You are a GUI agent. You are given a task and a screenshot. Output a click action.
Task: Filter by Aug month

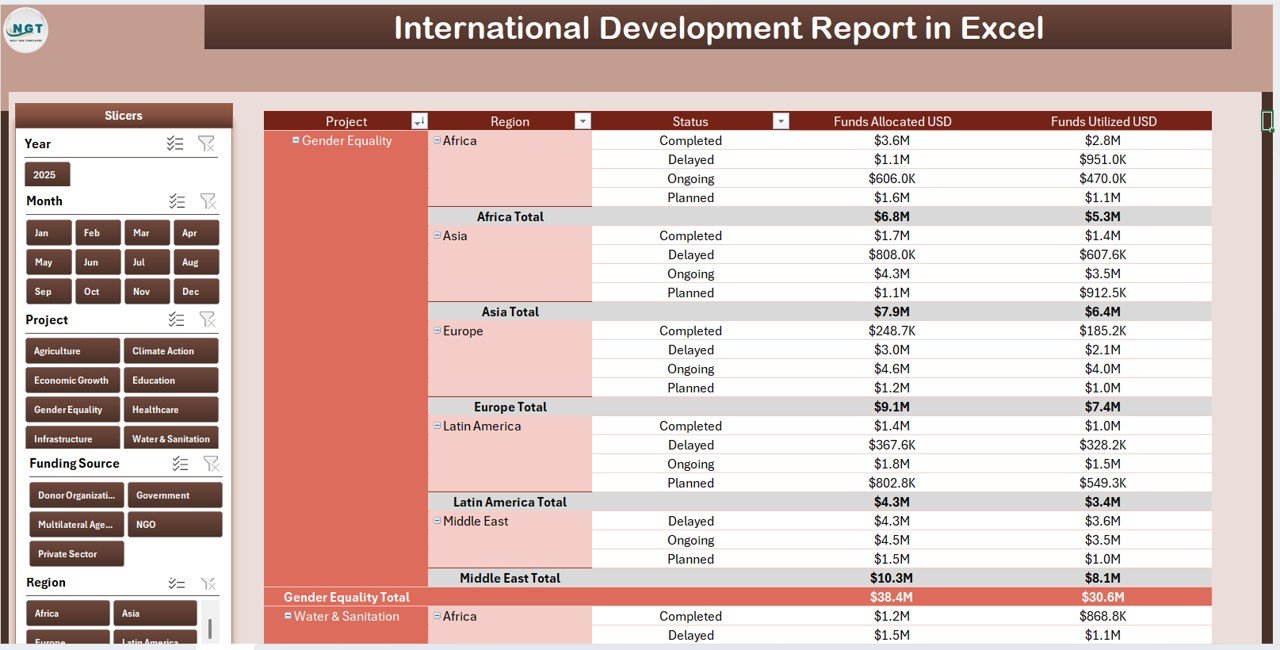click(x=196, y=262)
